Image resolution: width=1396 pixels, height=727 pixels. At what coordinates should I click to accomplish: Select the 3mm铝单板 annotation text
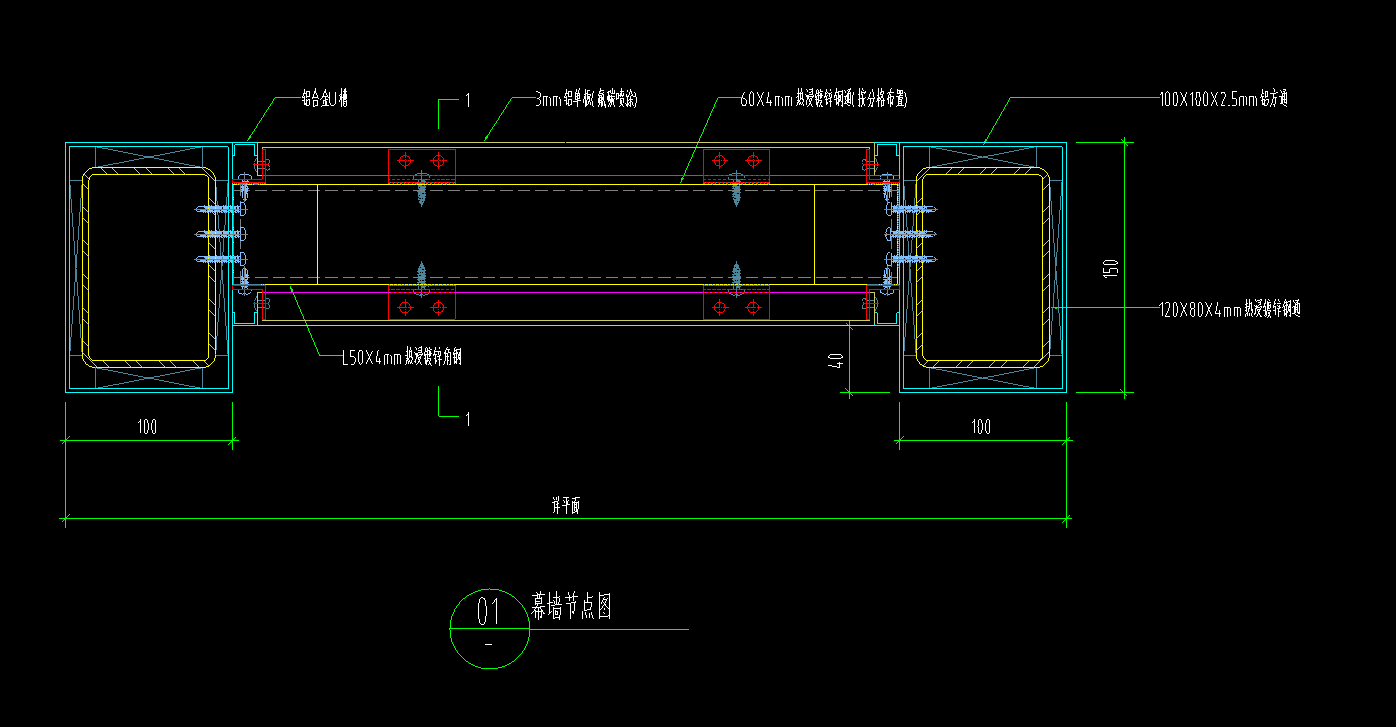pyautogui.click(x=586, y=98)
